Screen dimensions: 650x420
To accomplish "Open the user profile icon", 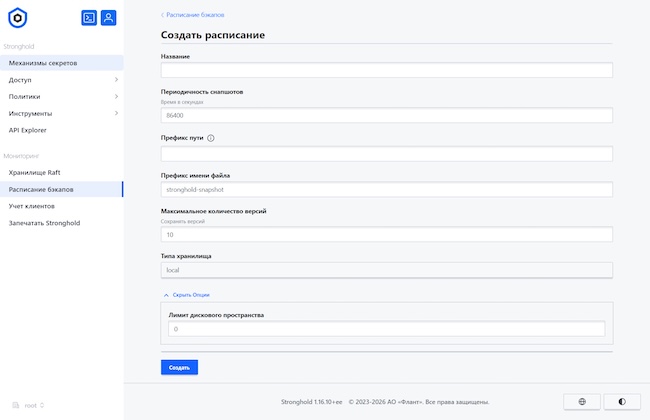I will tap(108, 17).
